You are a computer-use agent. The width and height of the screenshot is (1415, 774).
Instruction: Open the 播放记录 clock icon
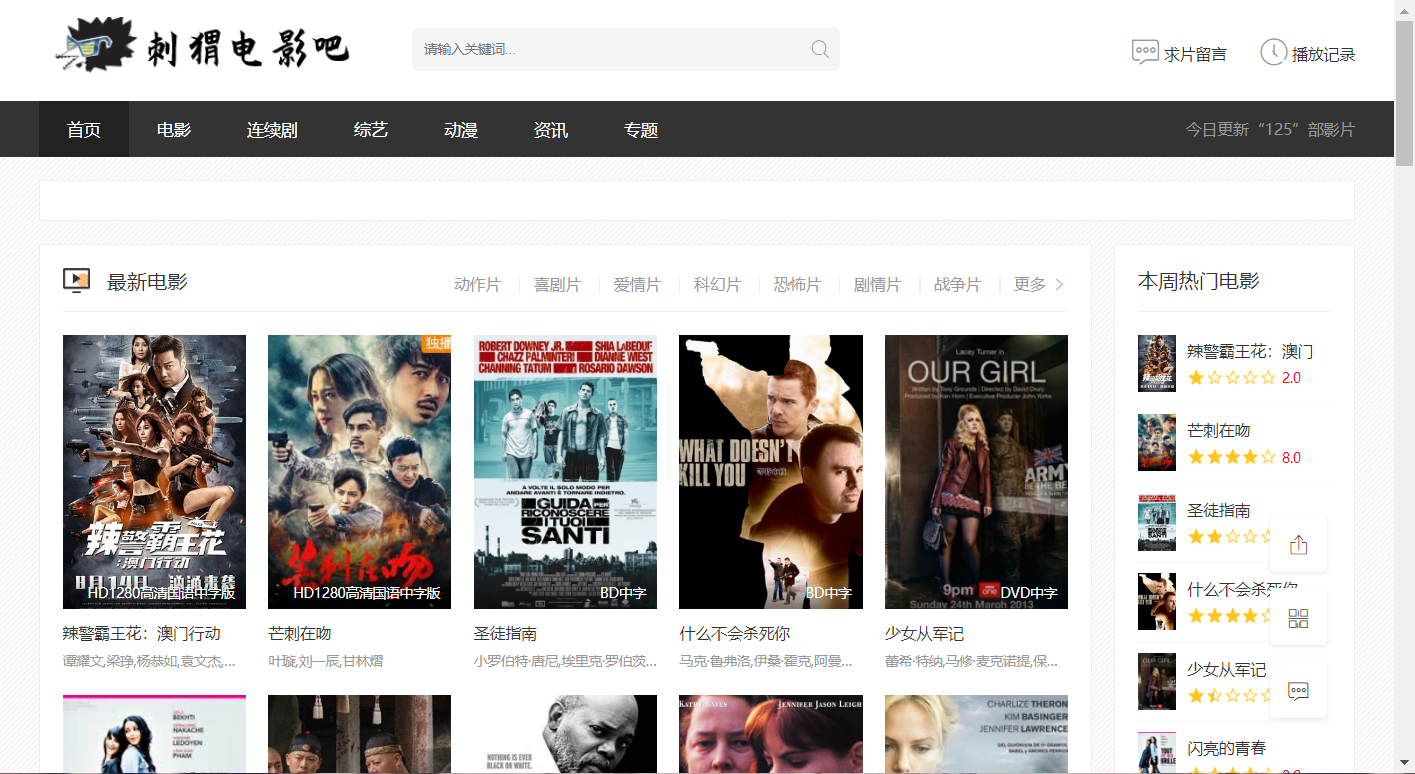click(1273, 52)
